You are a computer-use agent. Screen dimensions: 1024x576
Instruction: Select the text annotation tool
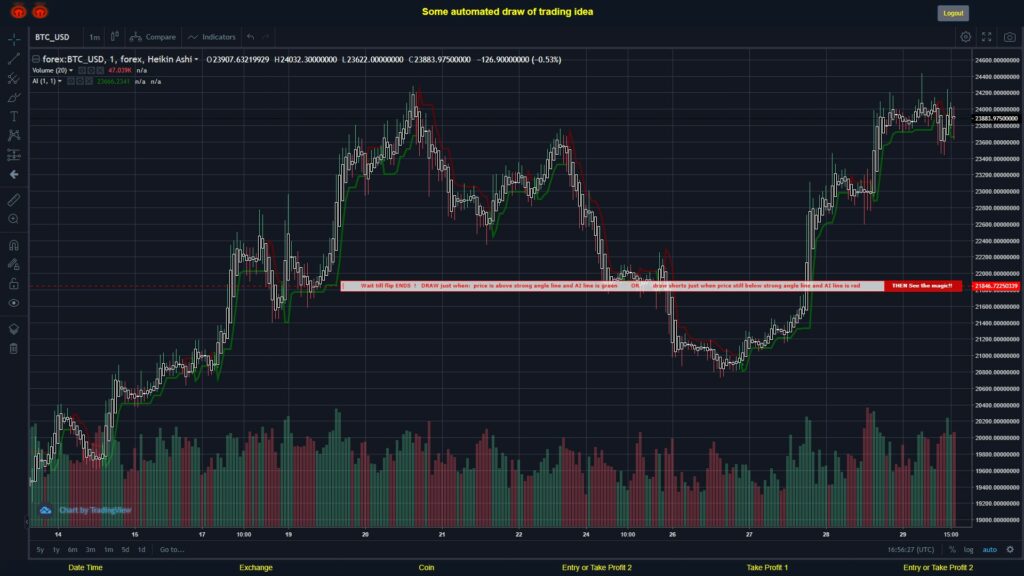tap(14, 116)
